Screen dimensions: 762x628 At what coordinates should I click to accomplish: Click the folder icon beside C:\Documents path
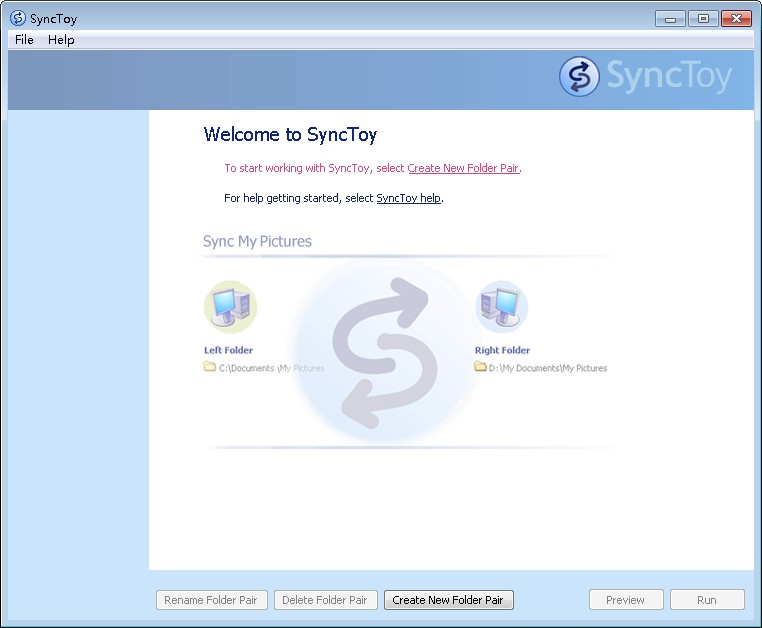pos(209,367)
